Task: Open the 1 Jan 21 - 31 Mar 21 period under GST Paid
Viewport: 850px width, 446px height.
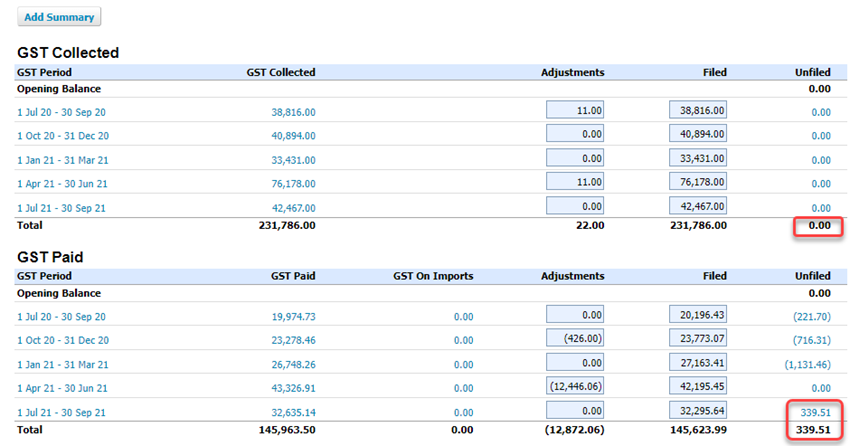Action: [63, 365]
